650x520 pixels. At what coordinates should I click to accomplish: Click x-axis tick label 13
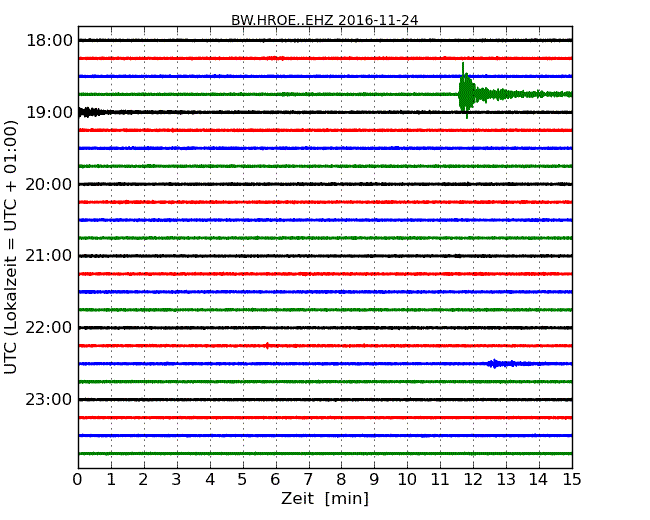506,480
